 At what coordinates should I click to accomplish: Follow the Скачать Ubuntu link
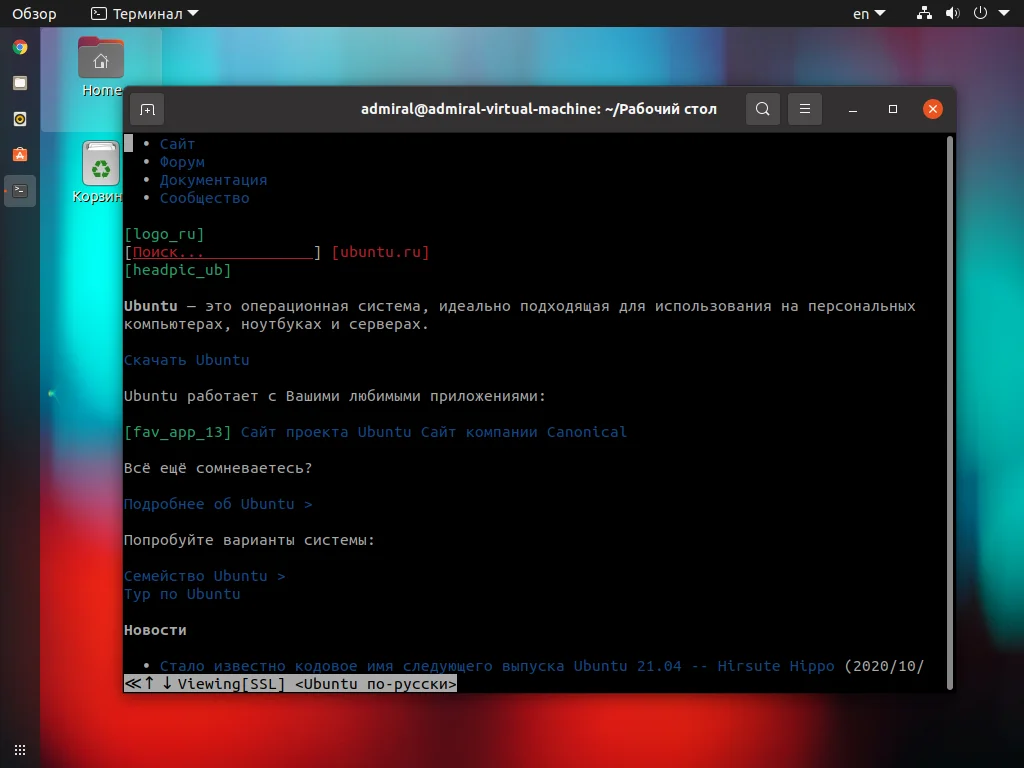click(188, 359)
